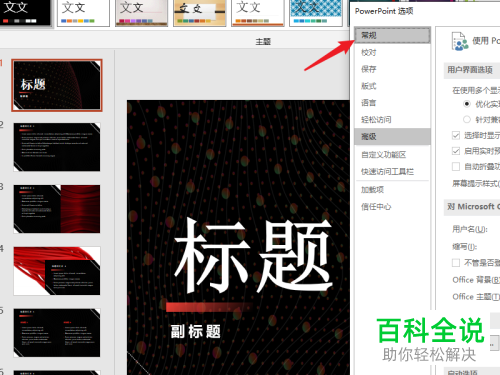
Task: Select the black dark theme thumbnail
Action: tap(25, 13)
